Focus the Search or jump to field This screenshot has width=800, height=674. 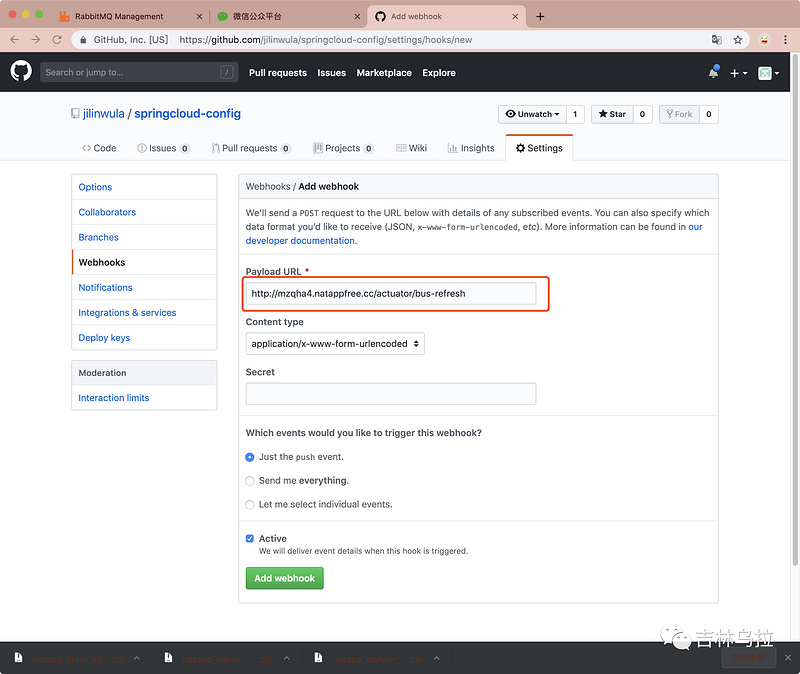(x=139, y=72)
